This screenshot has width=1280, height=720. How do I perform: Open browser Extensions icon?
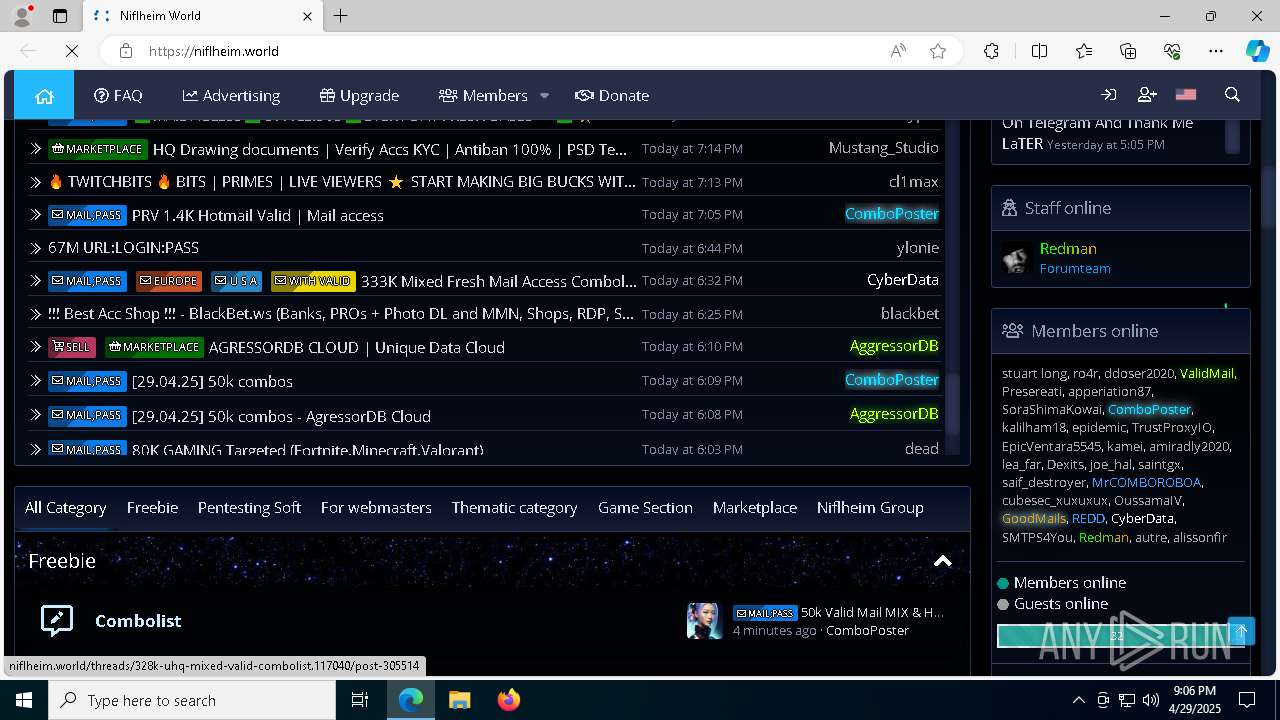991,51
